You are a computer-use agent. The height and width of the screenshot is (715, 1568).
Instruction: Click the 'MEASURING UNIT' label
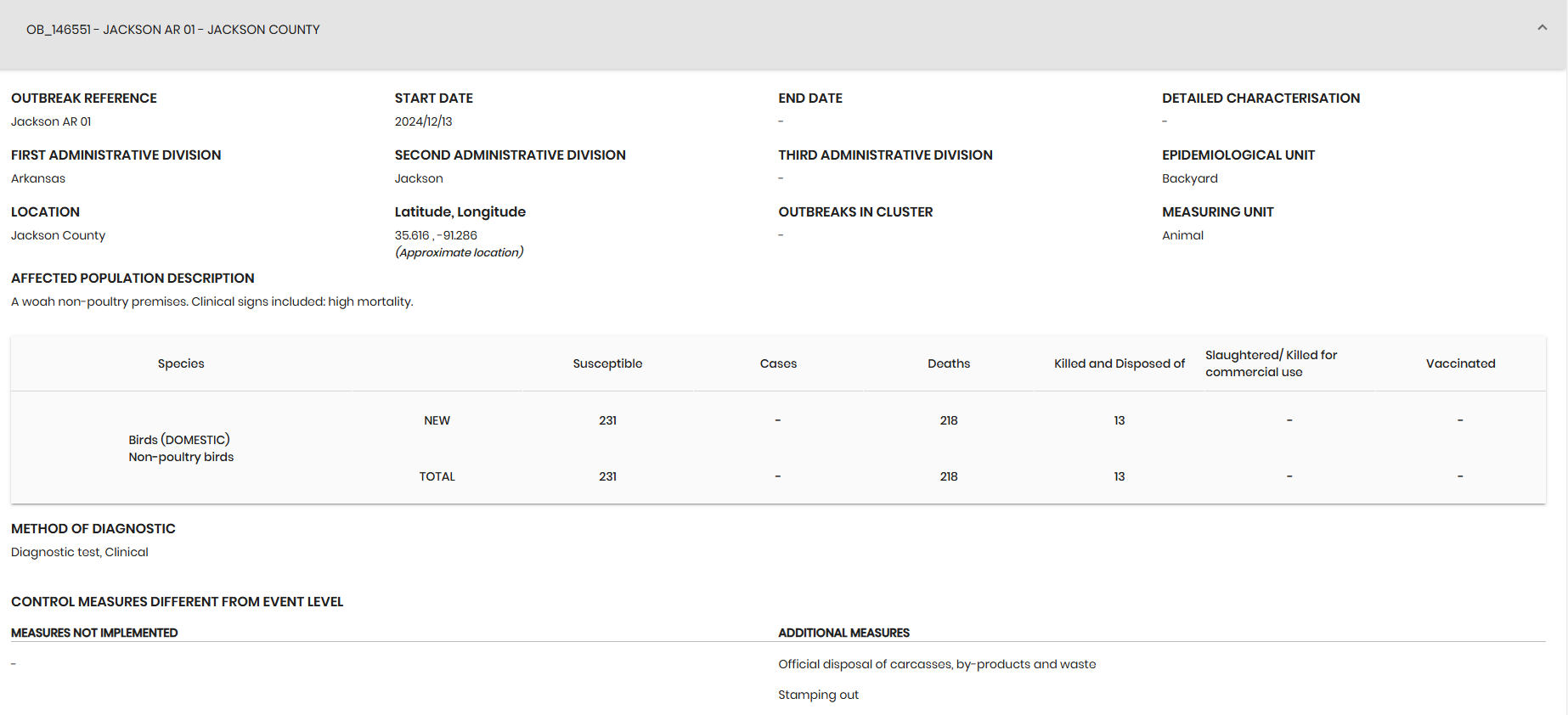[x=1218, y=211]
